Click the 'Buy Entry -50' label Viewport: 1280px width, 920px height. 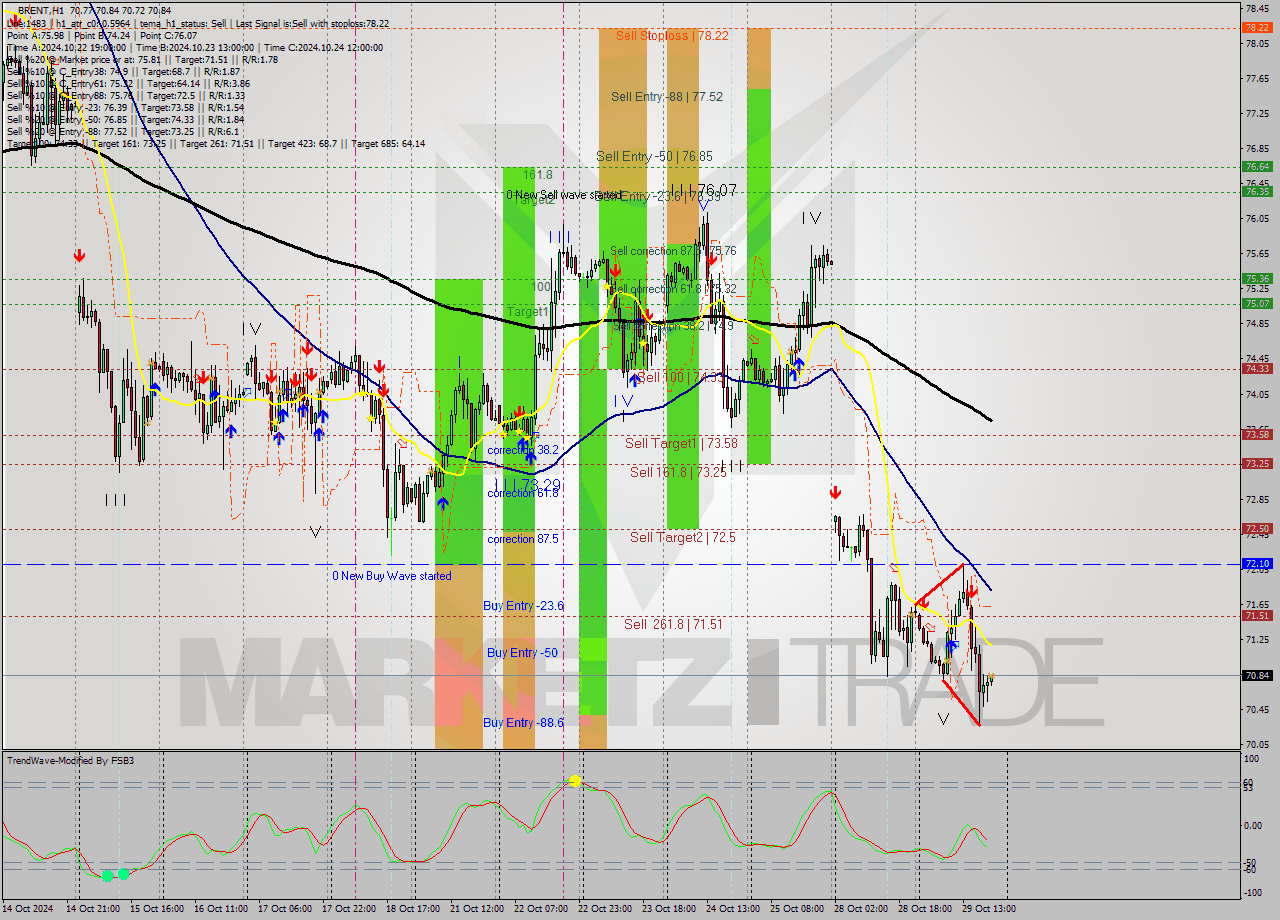[x=522, y=652]
